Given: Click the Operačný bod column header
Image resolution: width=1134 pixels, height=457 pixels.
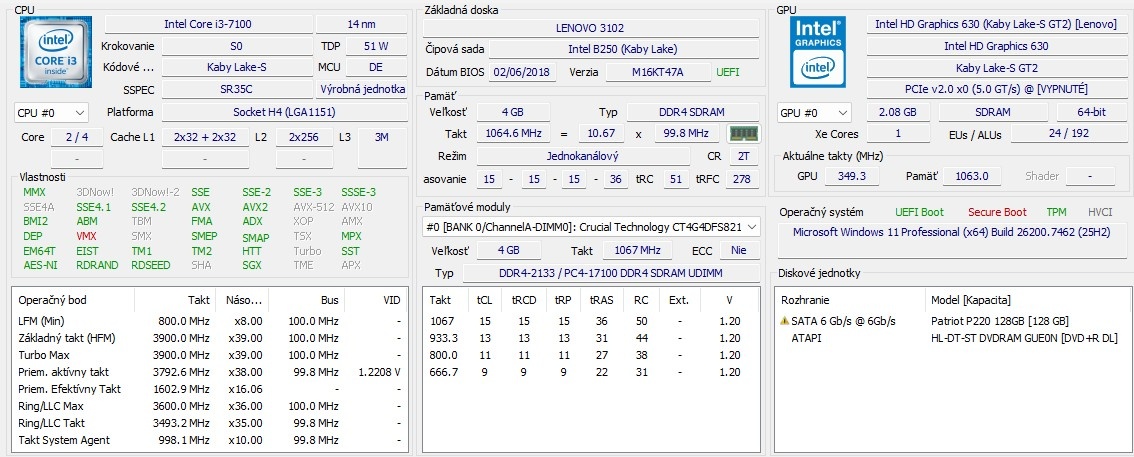Looking at the screenshot, I should pyautogui.click(x=73, y=300).
